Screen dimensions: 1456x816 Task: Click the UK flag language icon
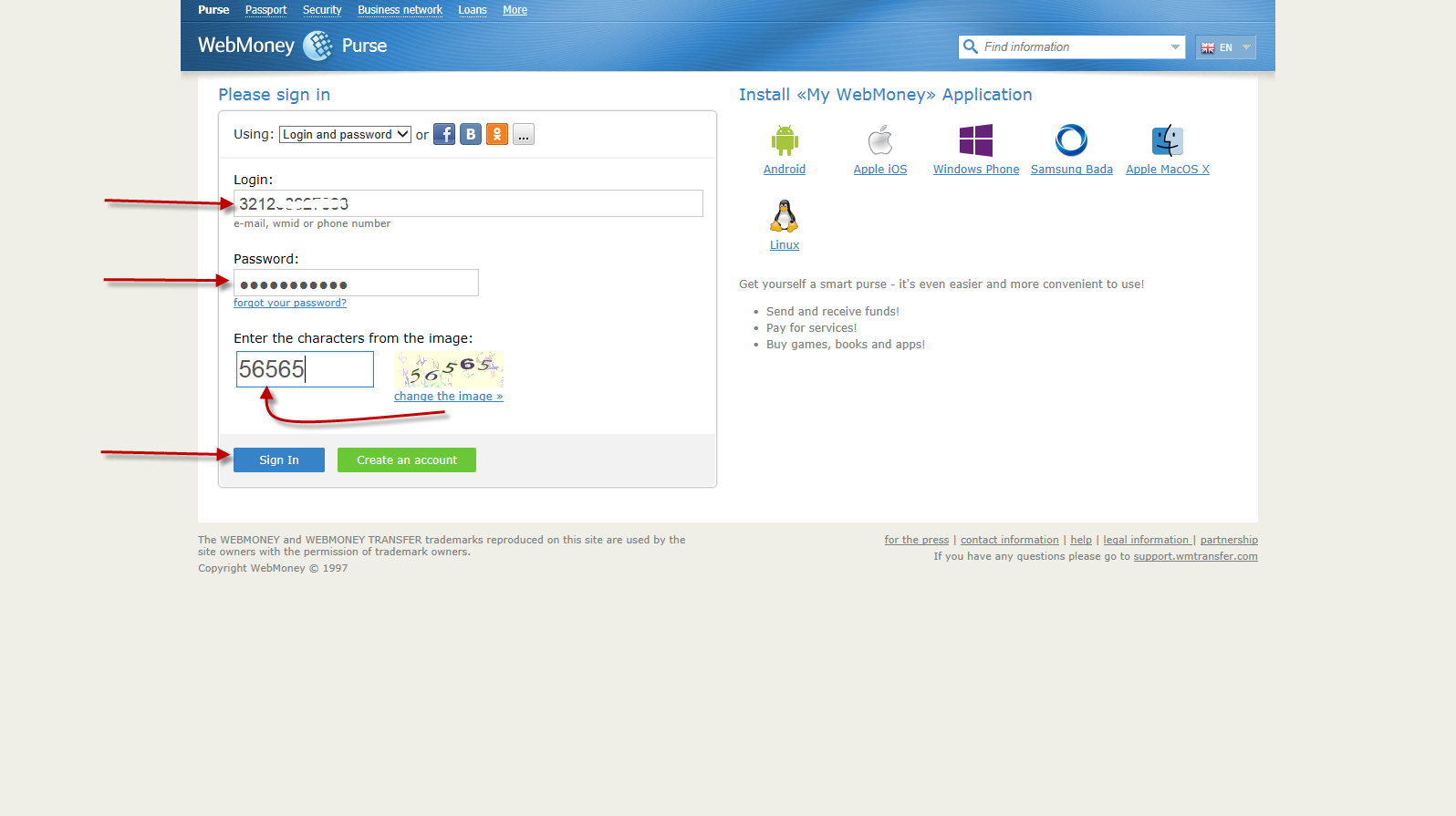point(1208,47)
